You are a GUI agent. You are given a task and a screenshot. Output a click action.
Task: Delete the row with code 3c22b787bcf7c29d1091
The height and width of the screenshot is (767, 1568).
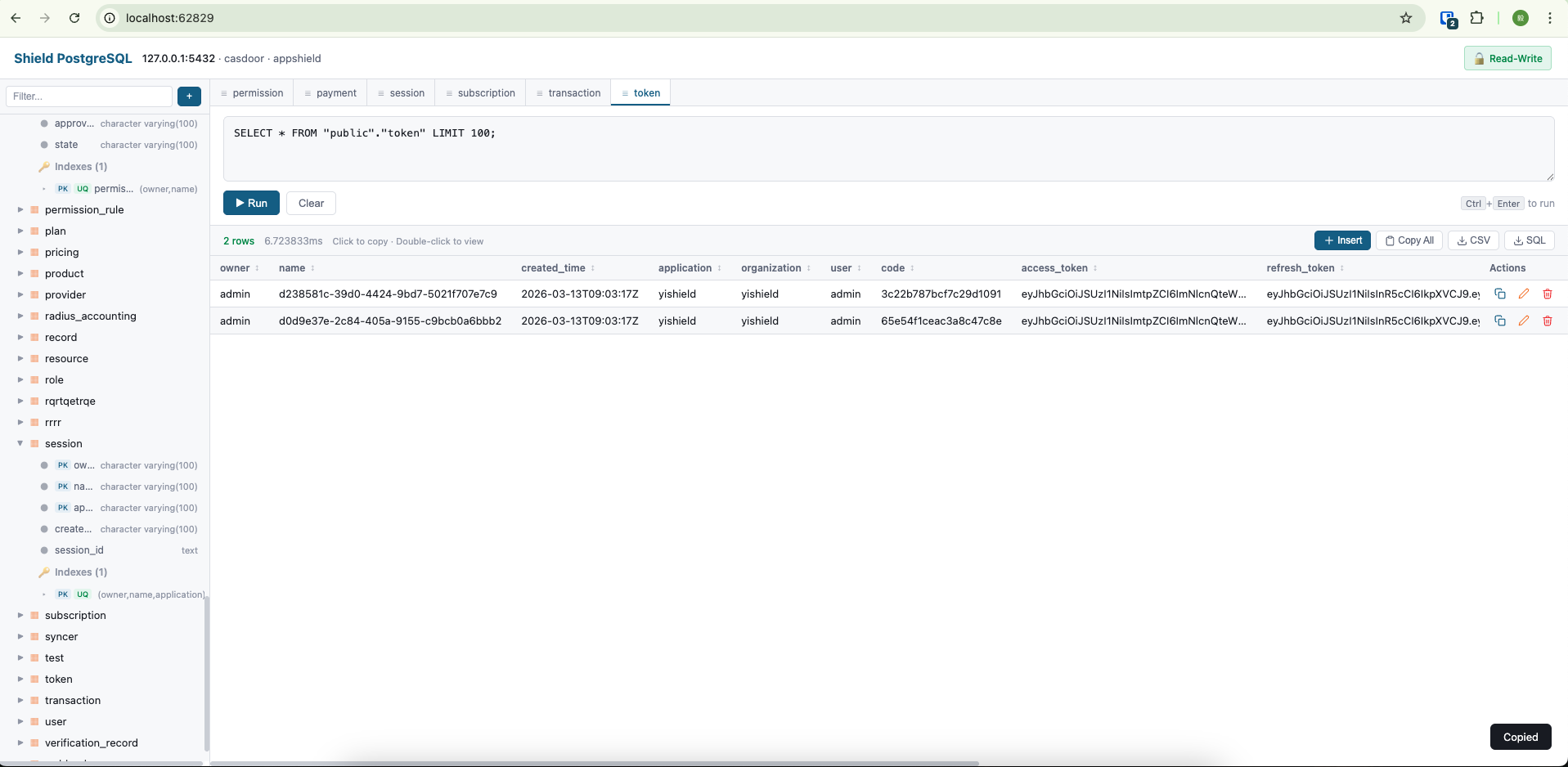1548,294
